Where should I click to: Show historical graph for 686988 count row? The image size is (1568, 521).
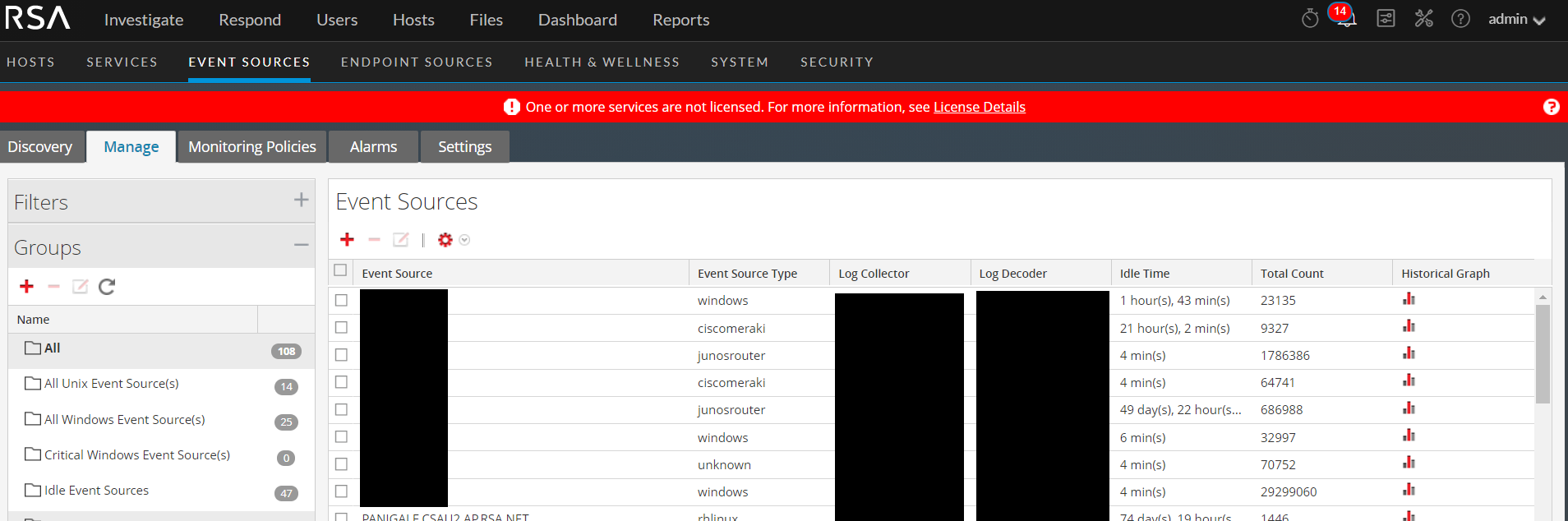coord(1409,408)
